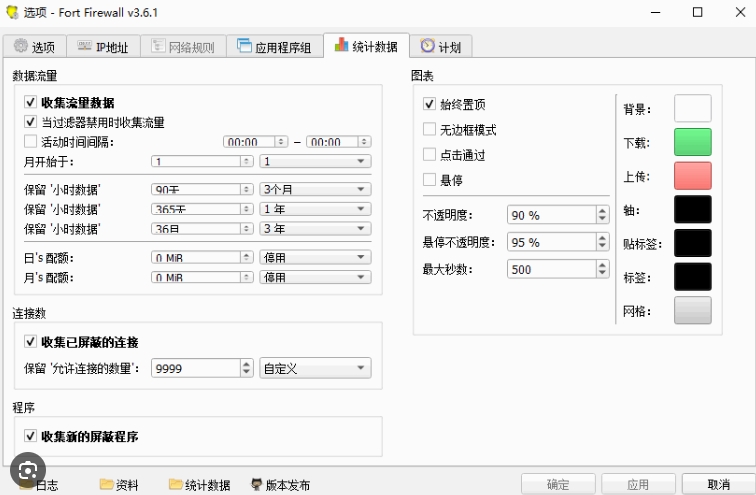Switch to the 计划 tab
This screenshot has width=756, height=495.
pos(441,47)
